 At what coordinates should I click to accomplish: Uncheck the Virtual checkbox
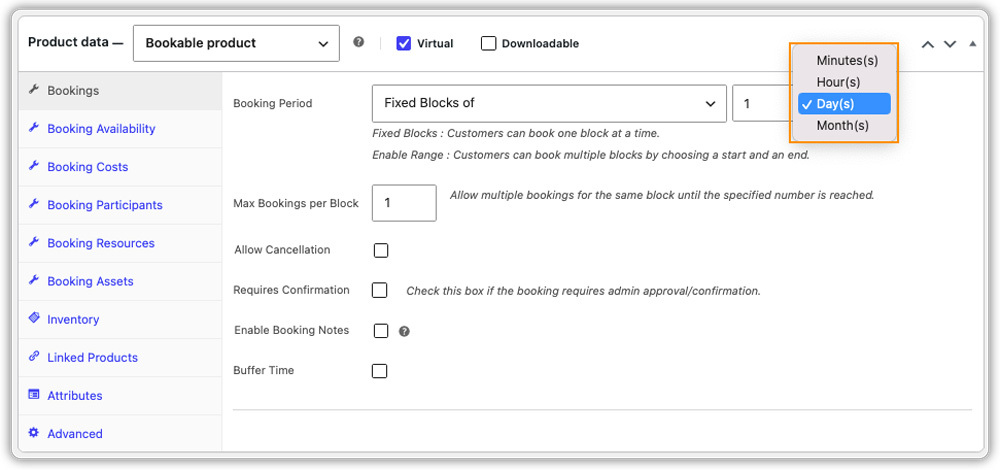[403, 43]
